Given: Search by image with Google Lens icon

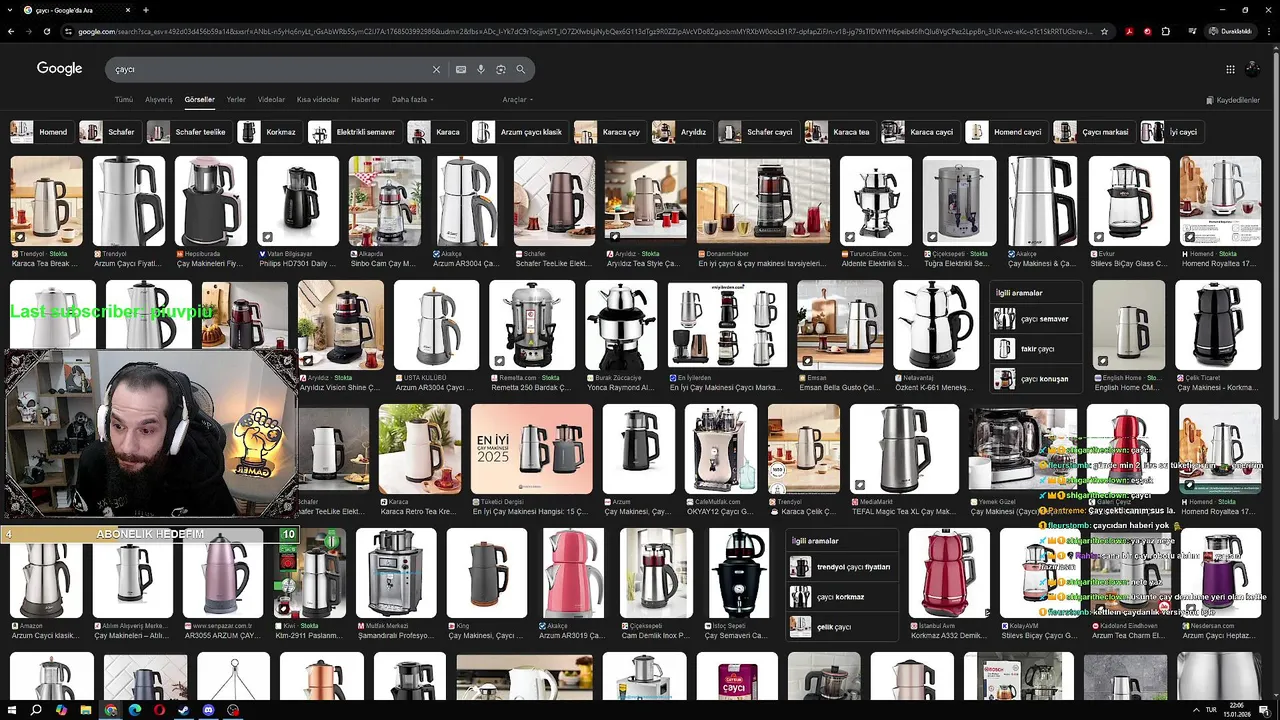Looking at the screenshot, I should [501, 69].
